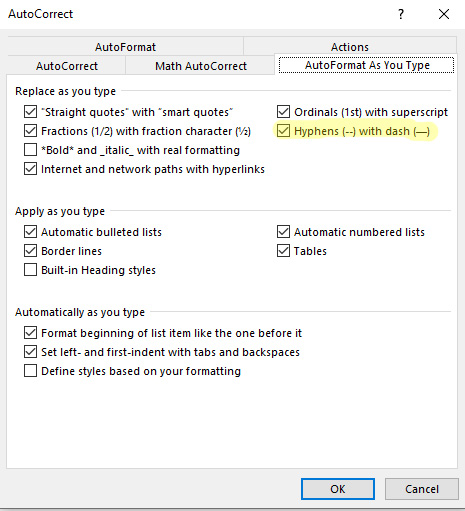Toggle Ordinals with superscript checkbox
465x511 pixels.
(283, 112)
